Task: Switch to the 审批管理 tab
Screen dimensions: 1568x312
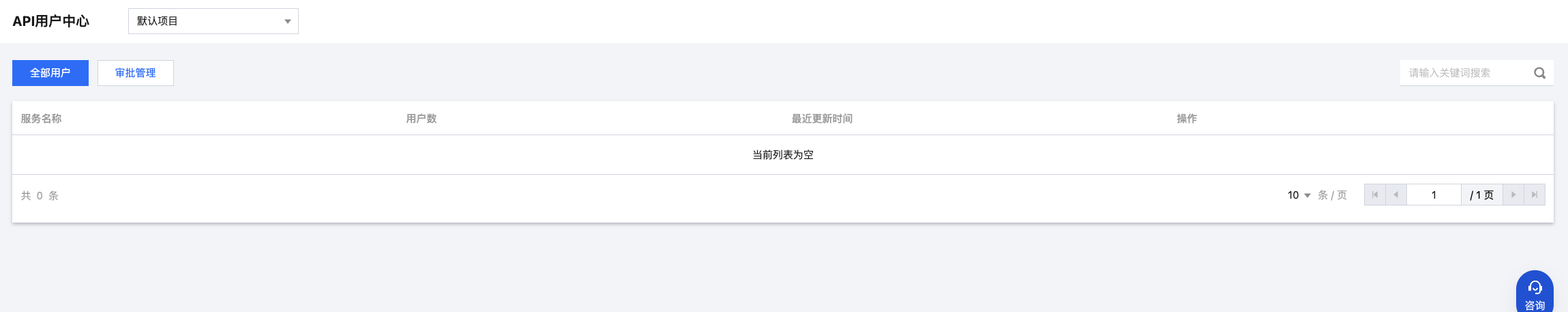Action: pyautogui.click(x=136, y=73)
